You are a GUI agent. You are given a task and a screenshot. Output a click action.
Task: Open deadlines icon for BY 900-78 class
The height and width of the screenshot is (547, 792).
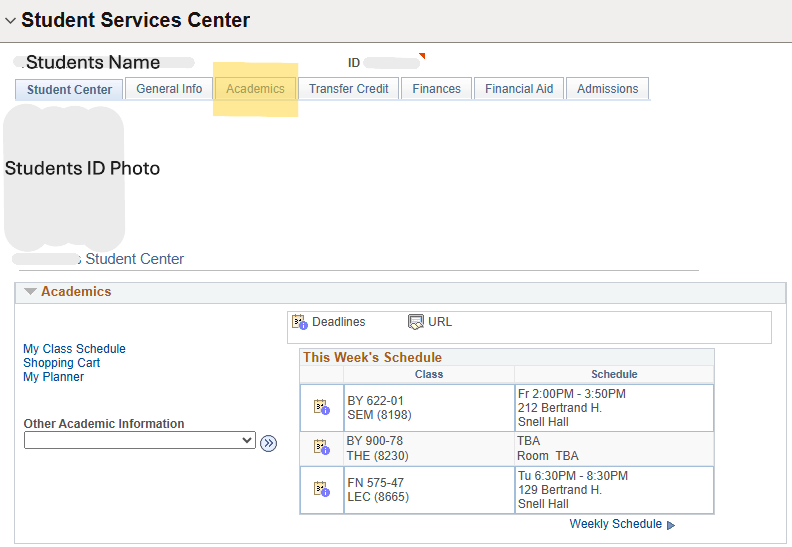click(x=321, y=447)
